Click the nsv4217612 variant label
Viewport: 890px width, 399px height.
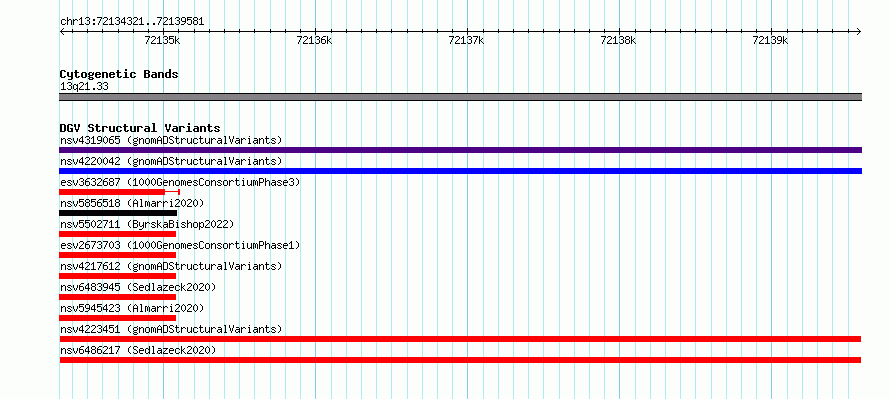[171, 266]
